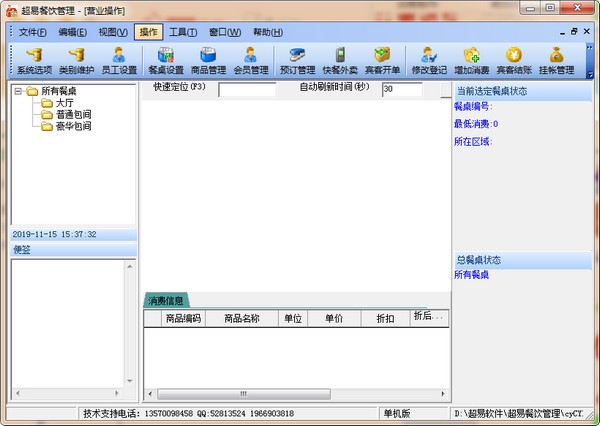Click the 宾客开单 toolbar icon
This screenshot has width=600, height=426.
(x=381, y=61)
